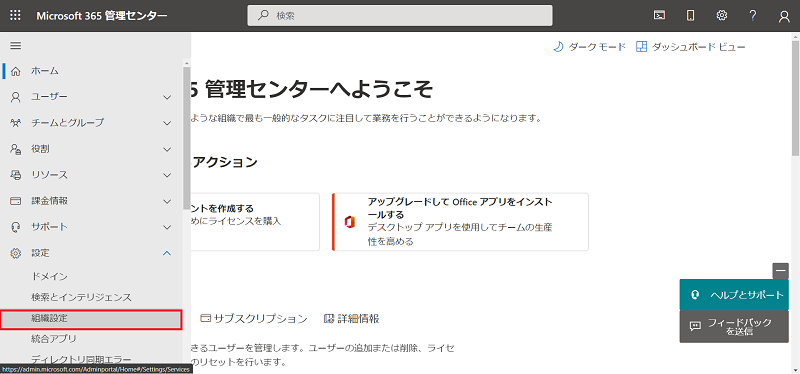
Task: Expand the リソース chevron
Action: click(x=167, y=175)
